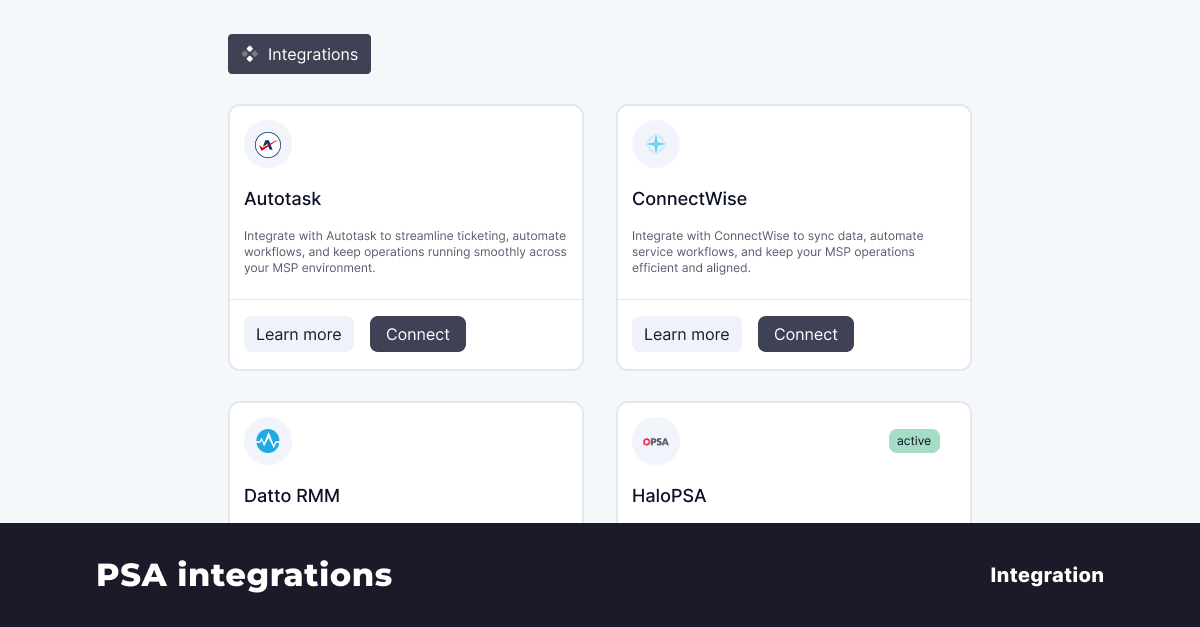Click the active badge on HaloPSA
This screenshot has width=1200, height=627.
tap(914, 441)
